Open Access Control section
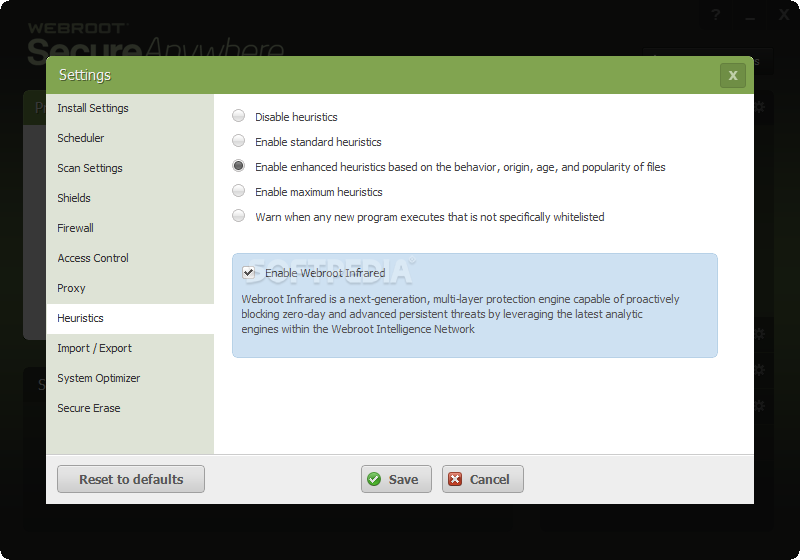The image size is (800, 560). [130, 258]
